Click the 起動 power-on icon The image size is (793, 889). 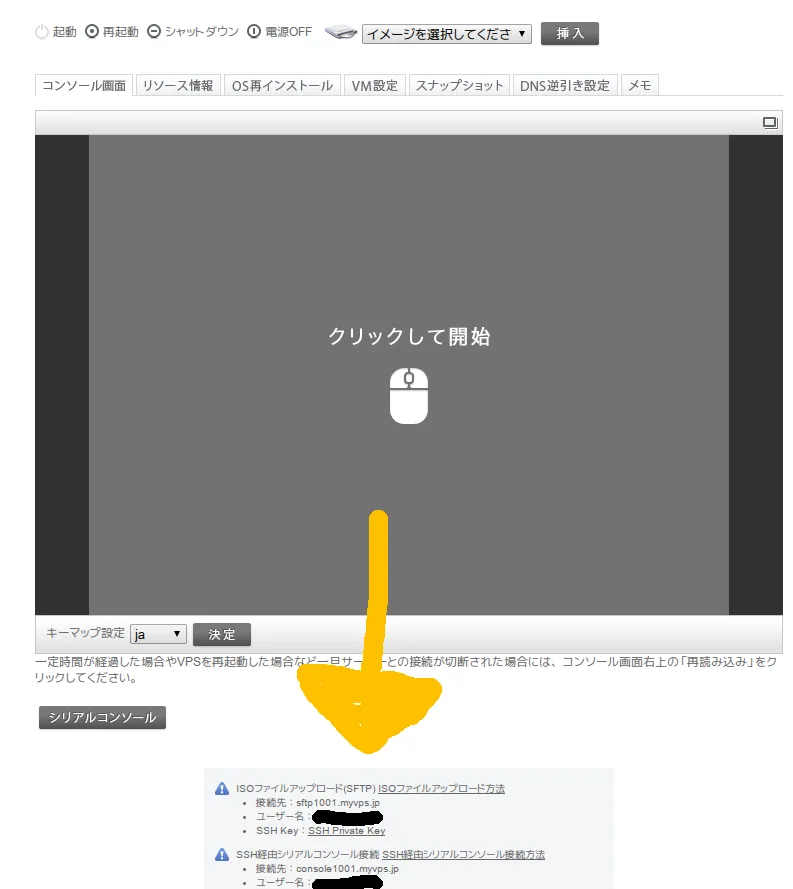coord(41,32)
